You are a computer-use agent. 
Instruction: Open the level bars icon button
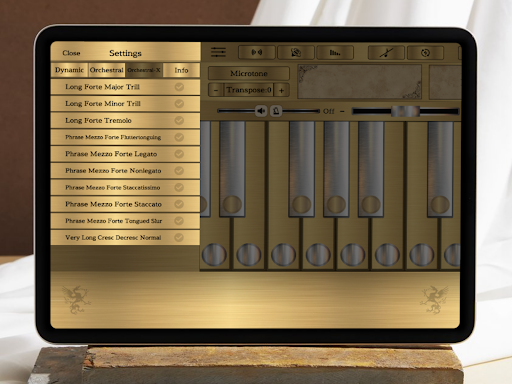[335, 53]
